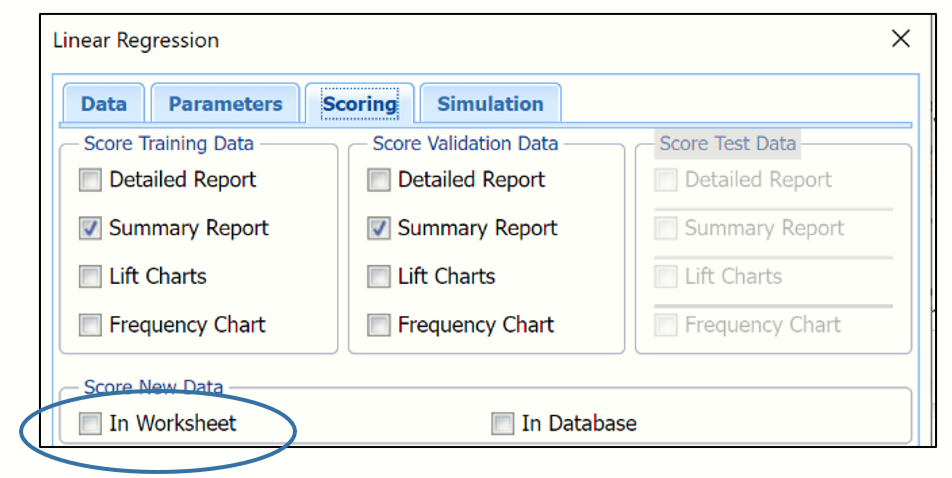The image size is (952, 478).
Task: Check the In Database option
Action: click(502, 424)
